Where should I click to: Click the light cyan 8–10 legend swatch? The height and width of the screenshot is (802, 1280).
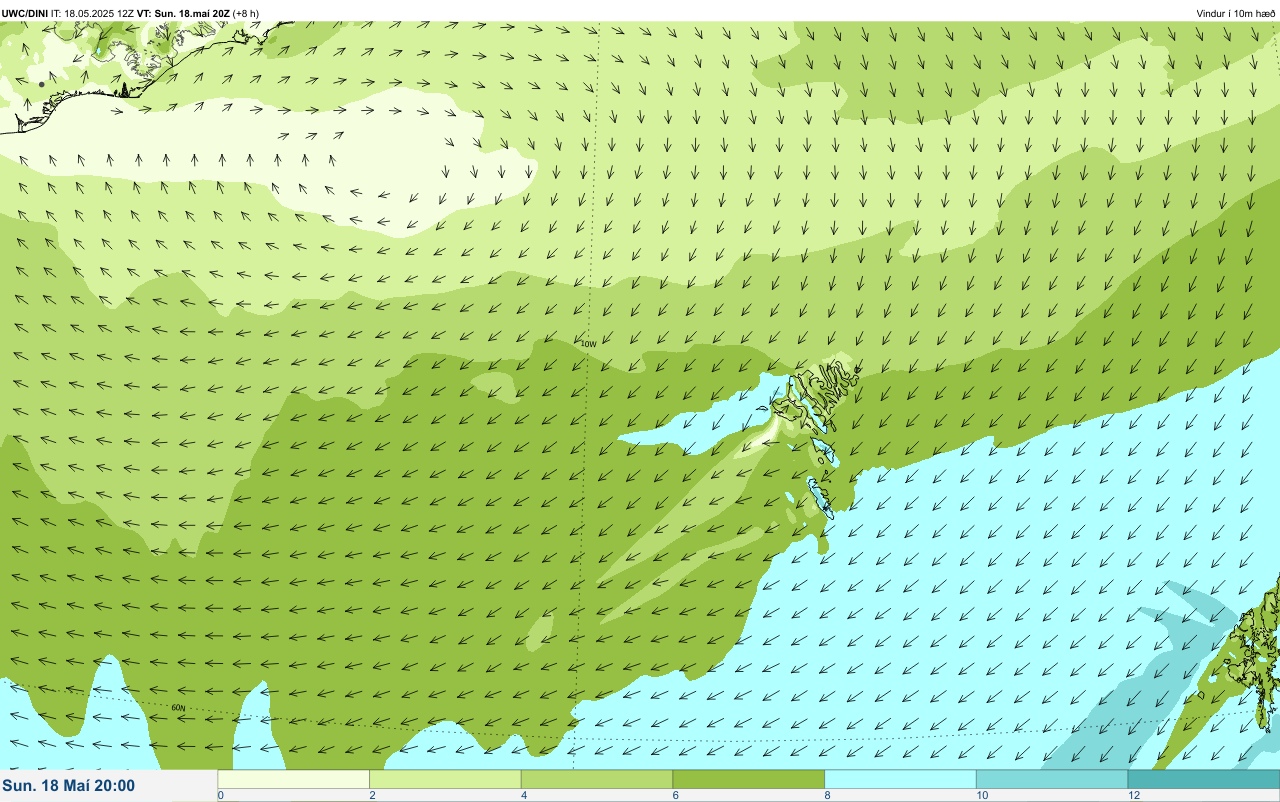(x=900, y=779)
